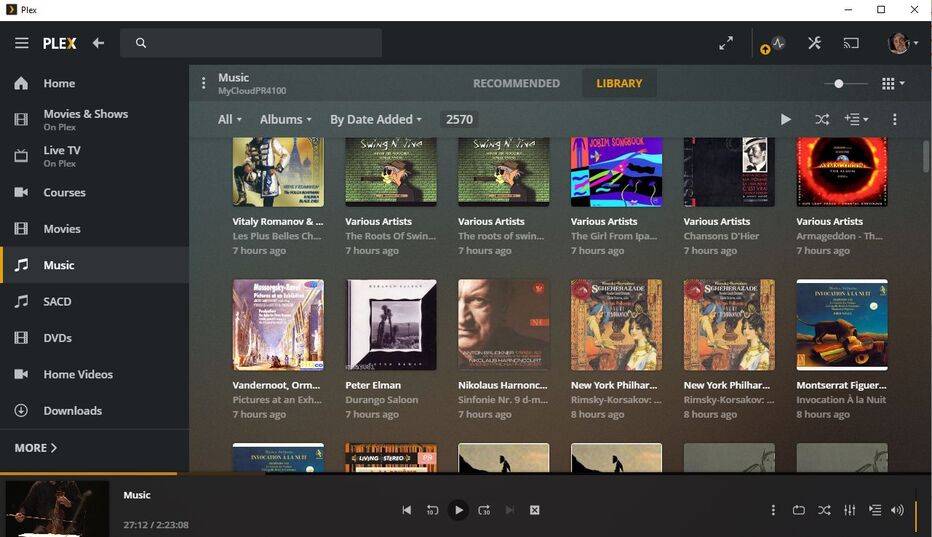Open Settings wrench and screwdriver icon
Image resolution: width=932 pixels, height=537 pixels.
814,43
